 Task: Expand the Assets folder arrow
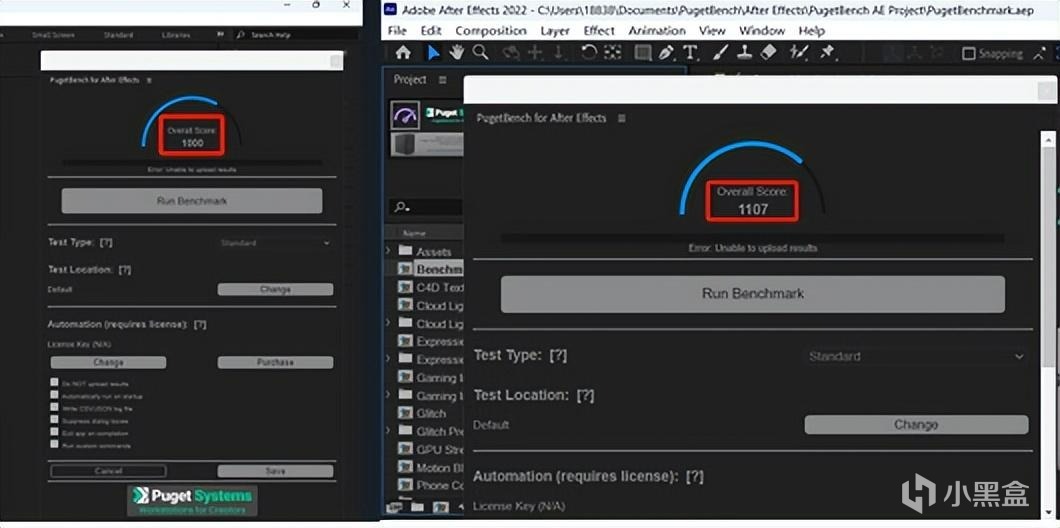coord(388,250)
